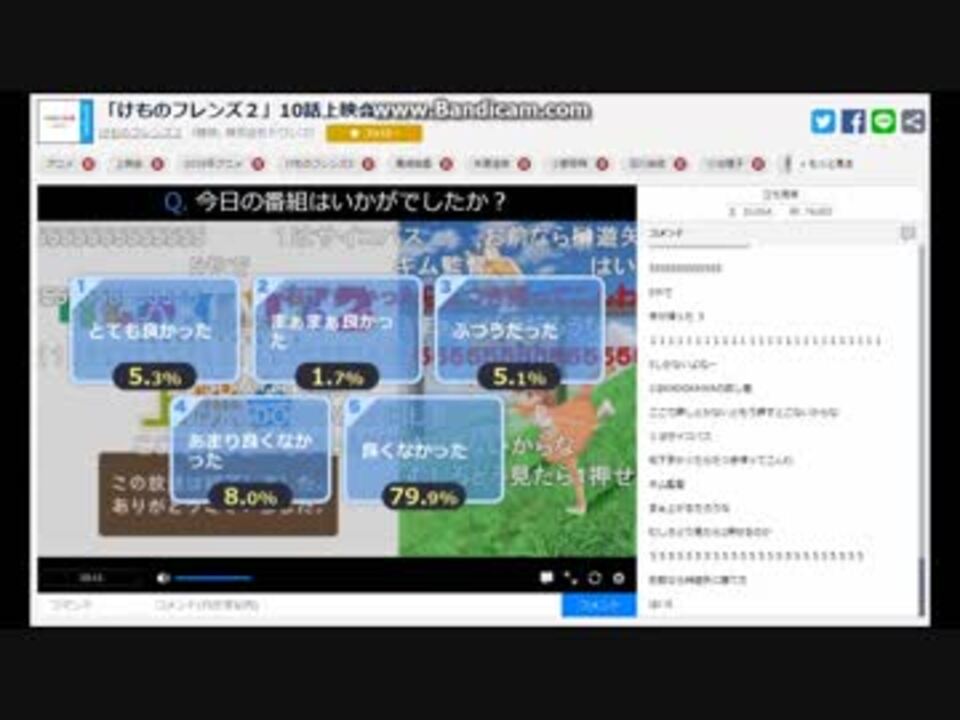Use the comment list scrollbar
The height and width of the screenshot is (720, 960).
(x=920, y=587)
